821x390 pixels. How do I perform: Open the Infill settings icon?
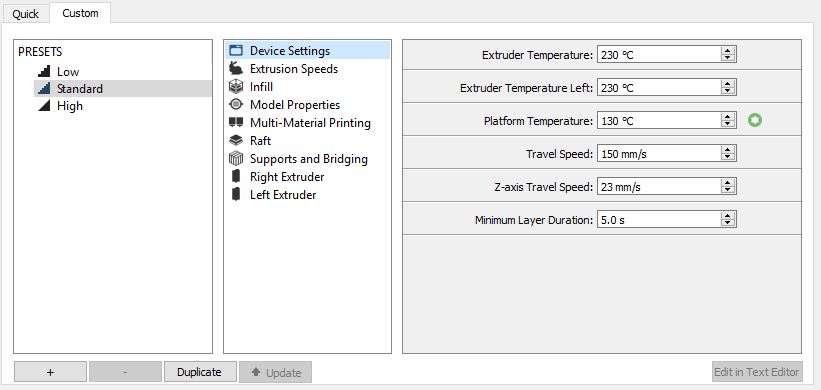[x=236, y=86]
